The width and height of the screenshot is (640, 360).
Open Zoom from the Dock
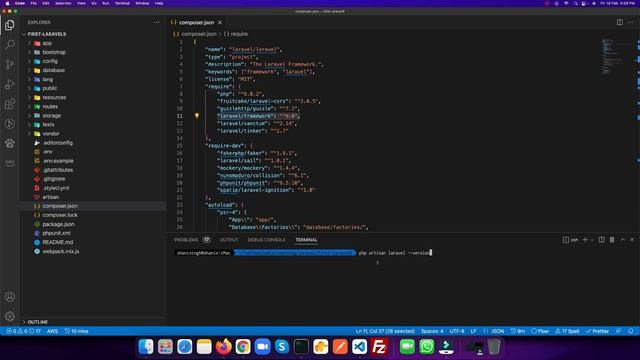pos(262,347)
